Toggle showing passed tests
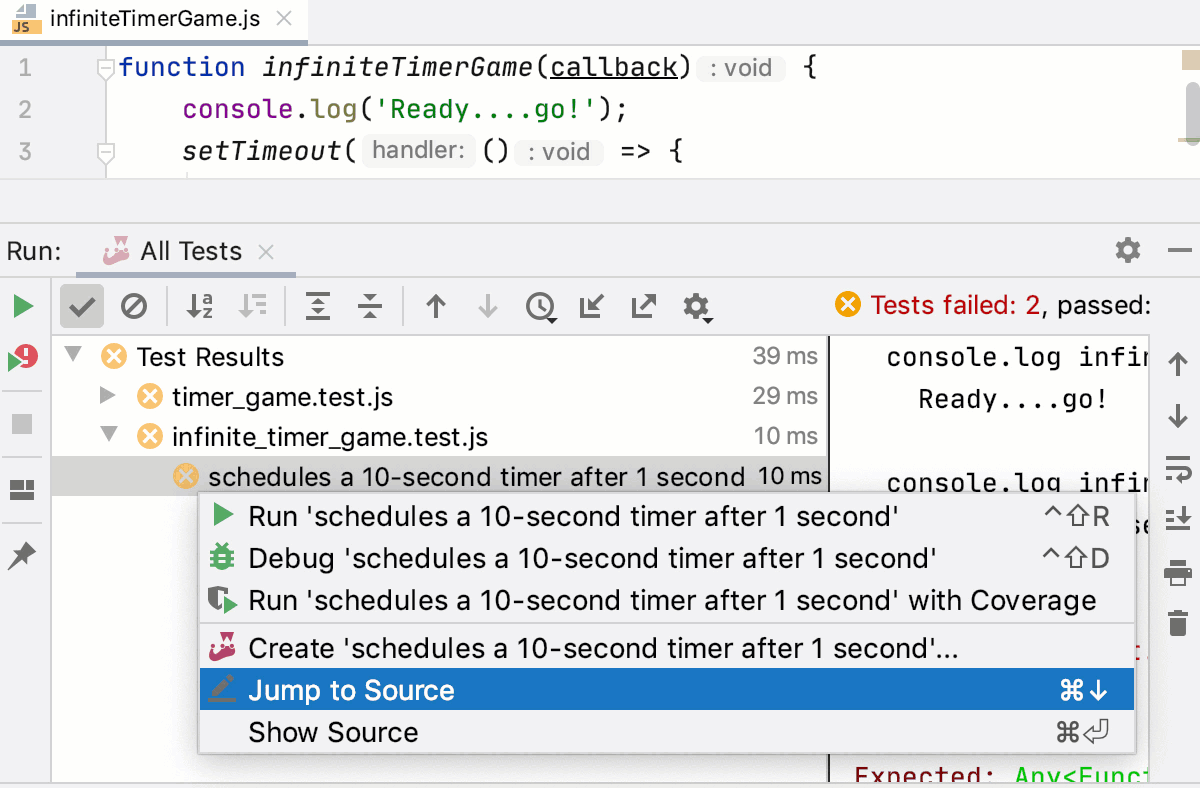 (81, 306)
